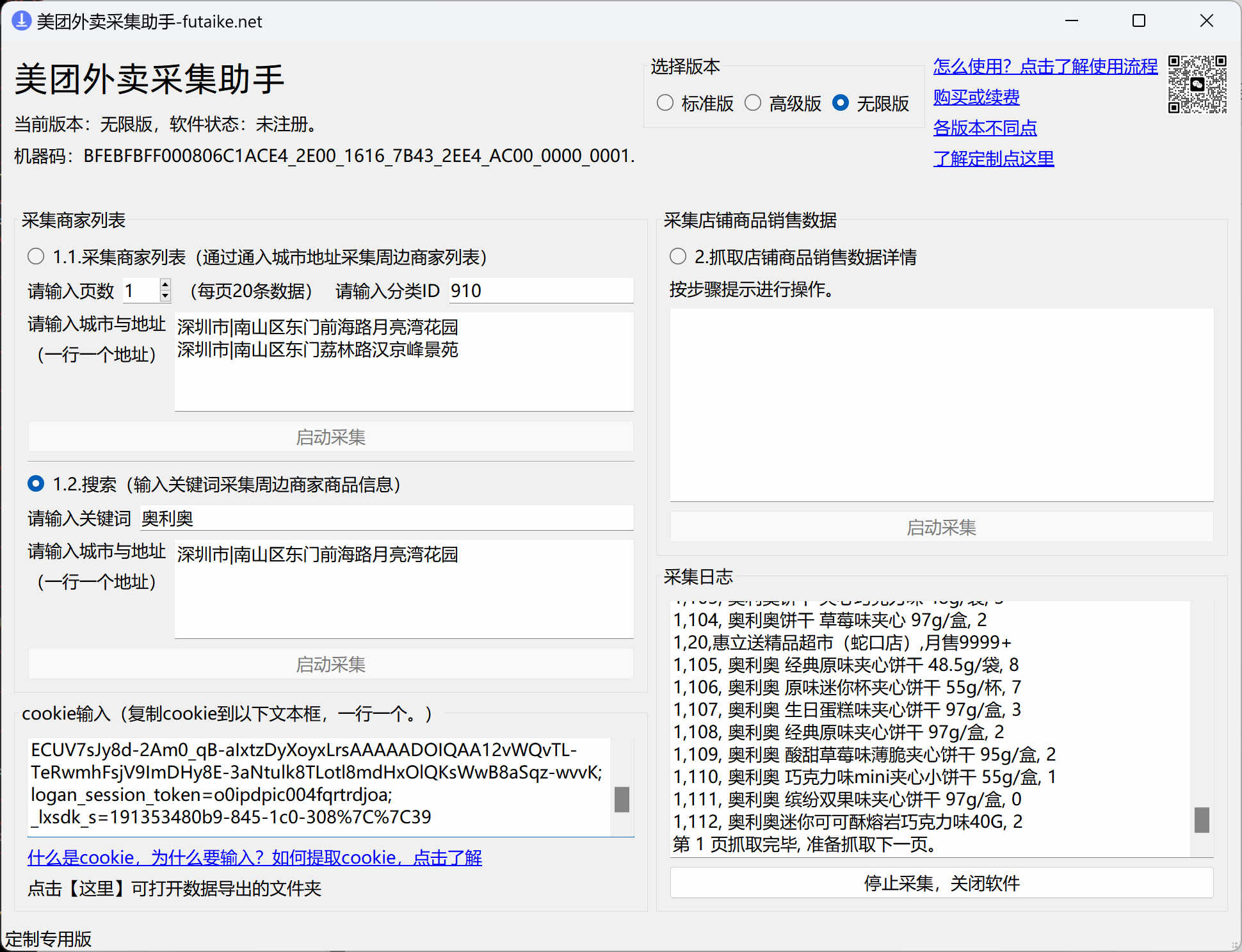Click the 机器码 machine code text
This screenshot has width=1242, height=952.
click(x=325, y=156)
